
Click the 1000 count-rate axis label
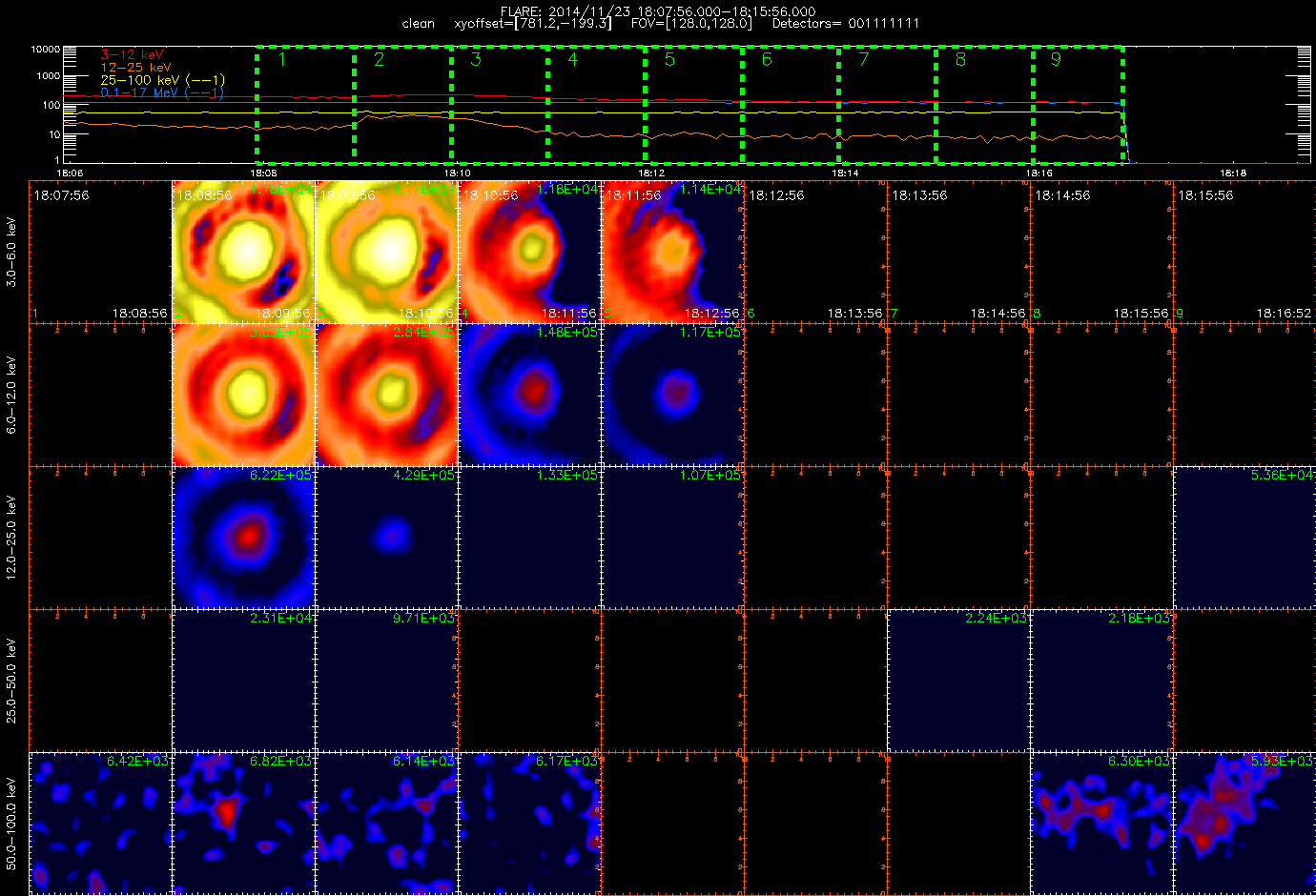(x=49, y=75)
